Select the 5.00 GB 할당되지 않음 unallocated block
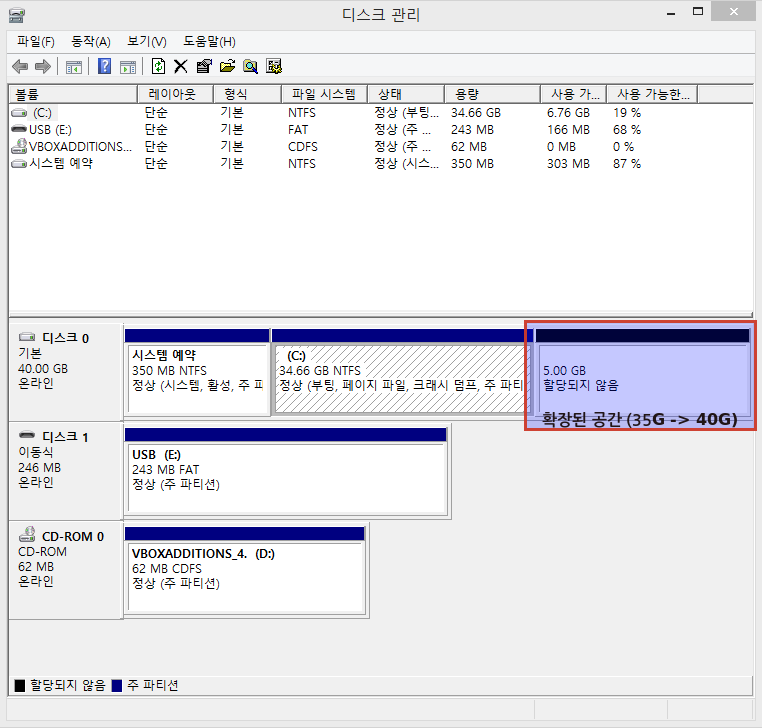 click(642, 372)
